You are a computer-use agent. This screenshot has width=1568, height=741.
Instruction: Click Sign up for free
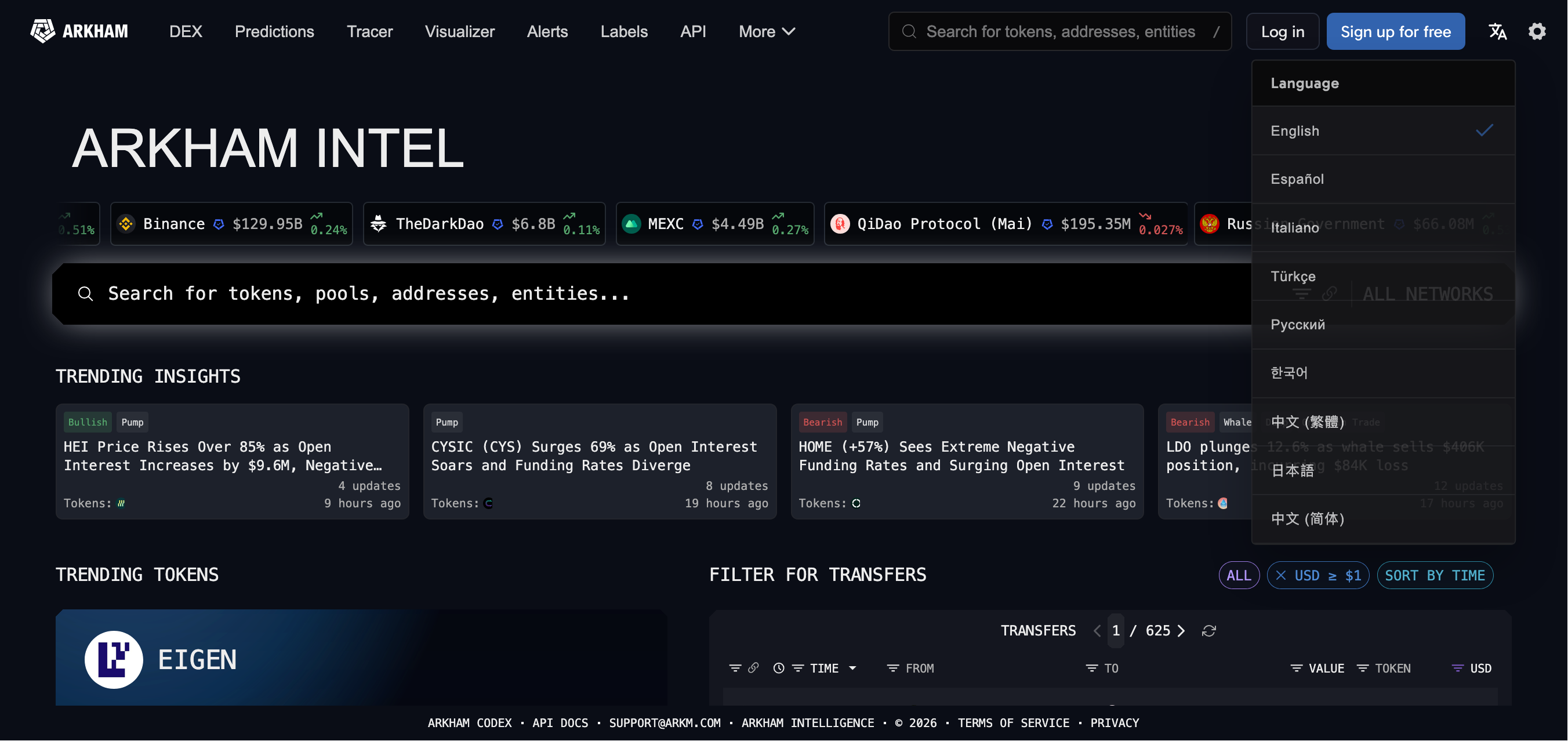pos(1396,31)
